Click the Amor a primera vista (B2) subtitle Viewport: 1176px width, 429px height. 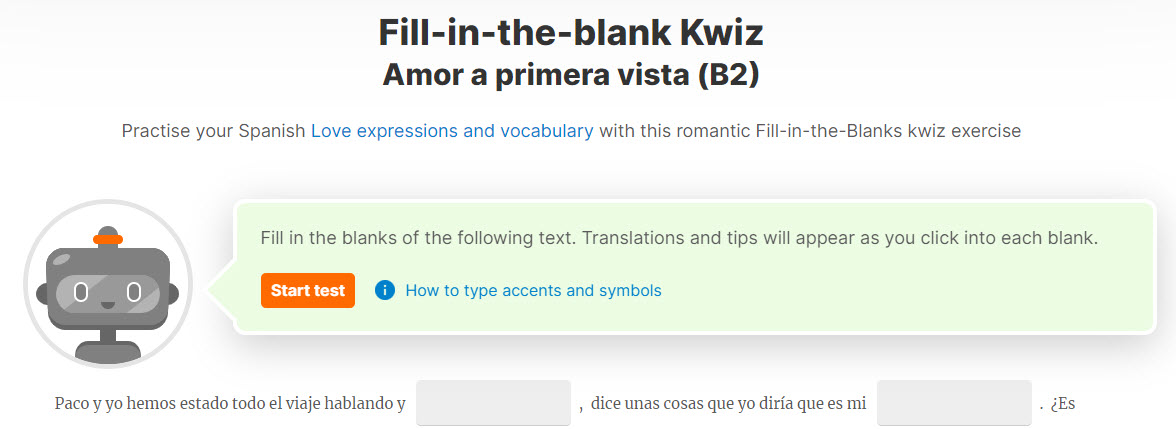click(x=571, y=75)
